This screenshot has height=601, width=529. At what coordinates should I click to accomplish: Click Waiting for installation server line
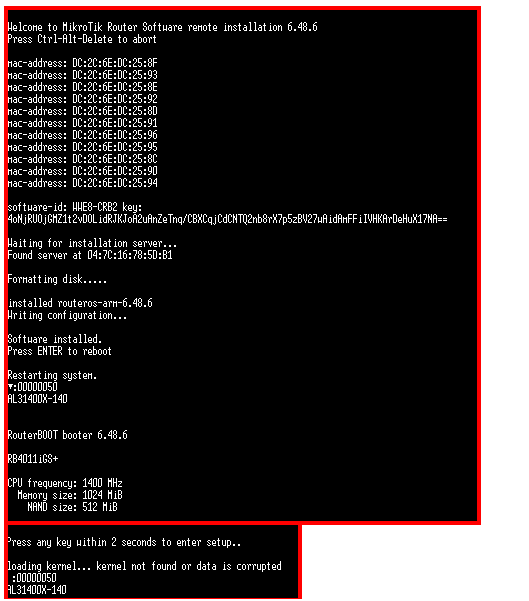pyautogui.click(x=92, y=243)
